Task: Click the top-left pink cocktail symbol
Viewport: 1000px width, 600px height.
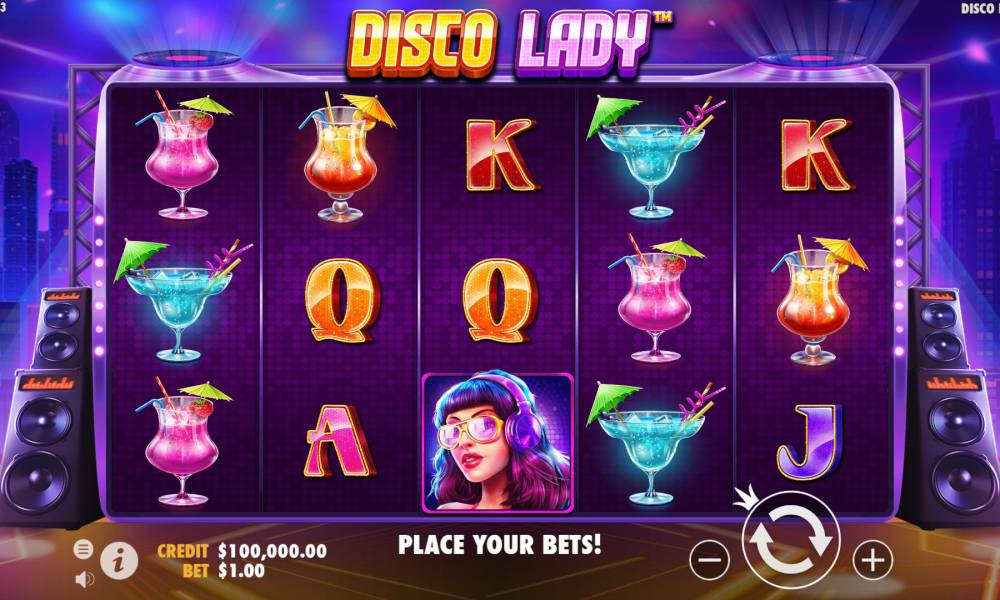Action: coord(184,156)
